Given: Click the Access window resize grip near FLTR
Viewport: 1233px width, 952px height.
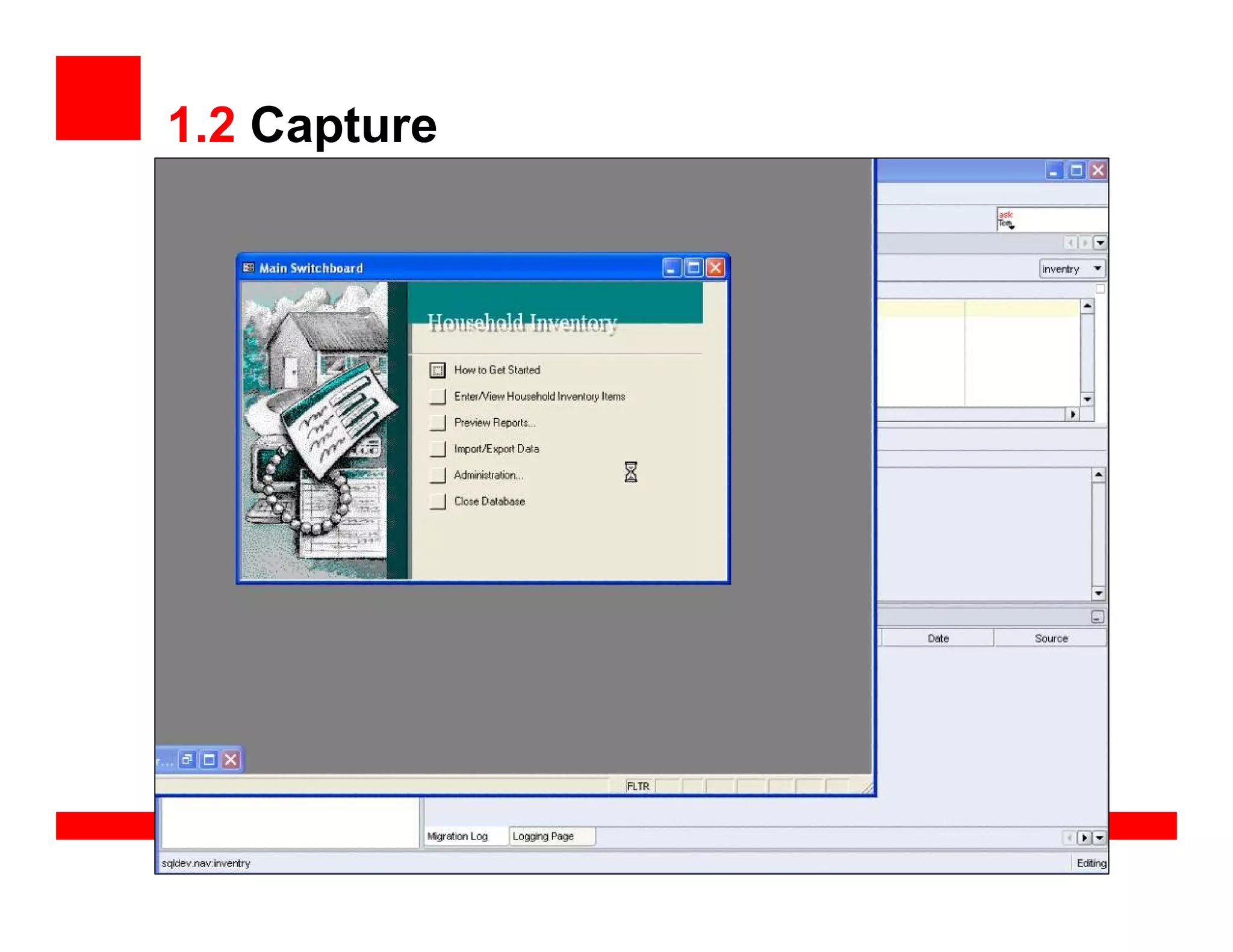Looking at the screenshot, I should [867, 787].
